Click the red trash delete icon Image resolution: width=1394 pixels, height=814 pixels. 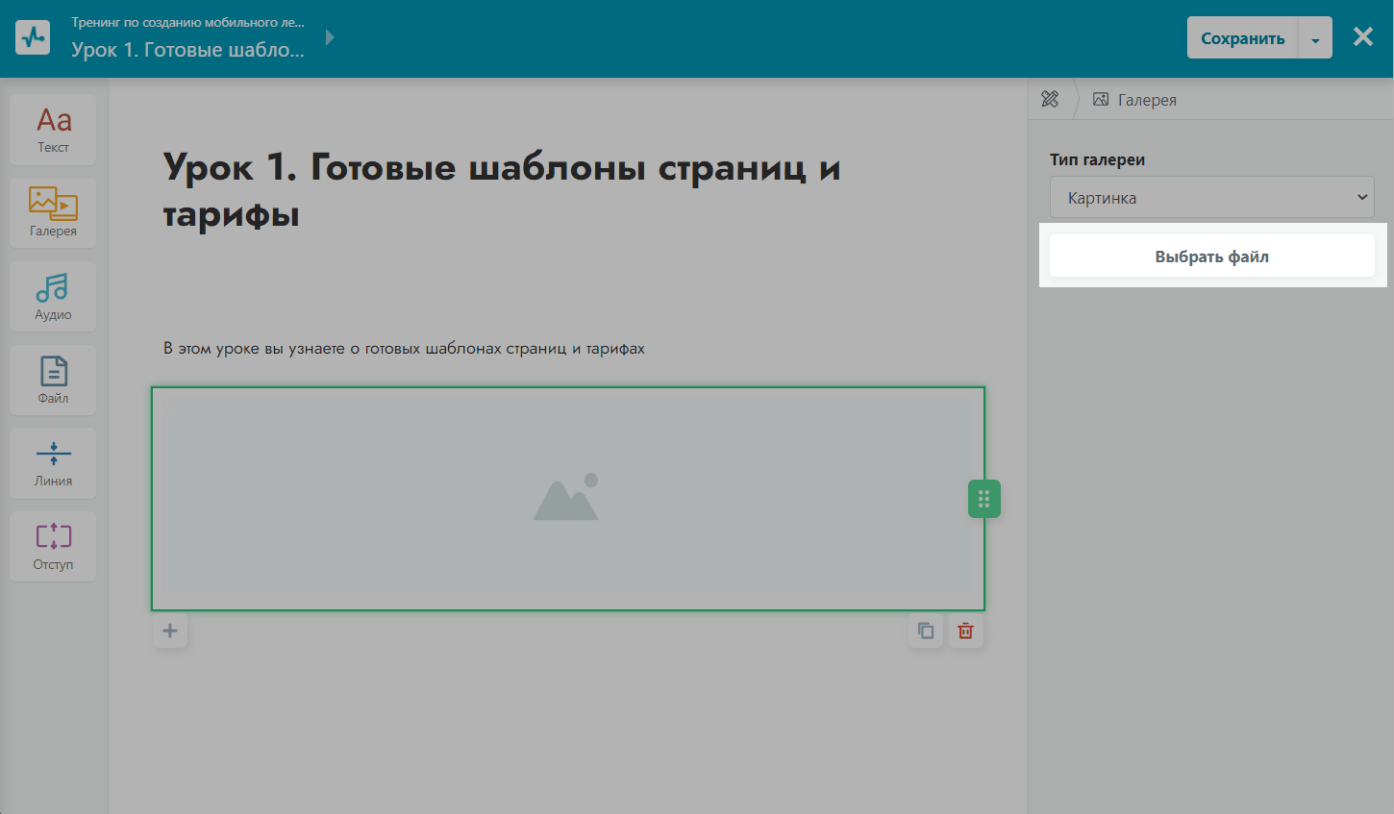(x=966, y=631)
